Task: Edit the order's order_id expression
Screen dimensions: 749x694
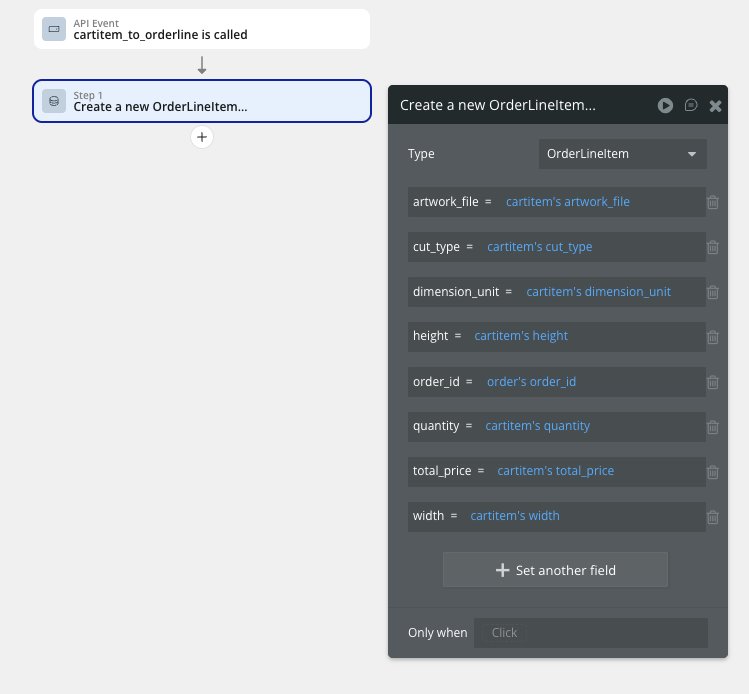Action: click(x=531, y=382)
